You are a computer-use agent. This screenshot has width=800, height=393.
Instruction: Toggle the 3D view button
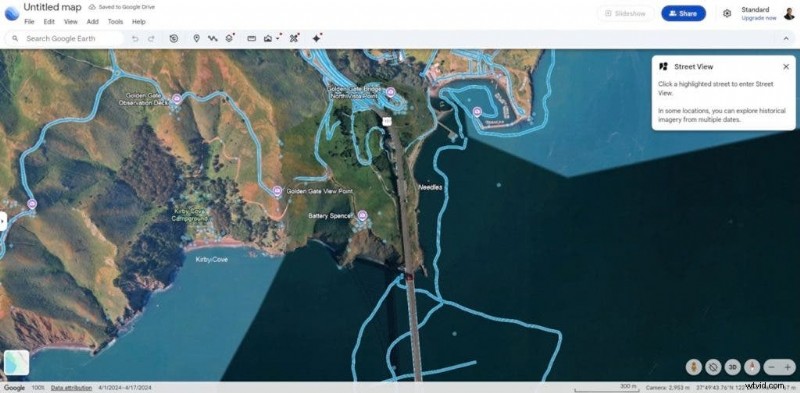coord(733,367)
